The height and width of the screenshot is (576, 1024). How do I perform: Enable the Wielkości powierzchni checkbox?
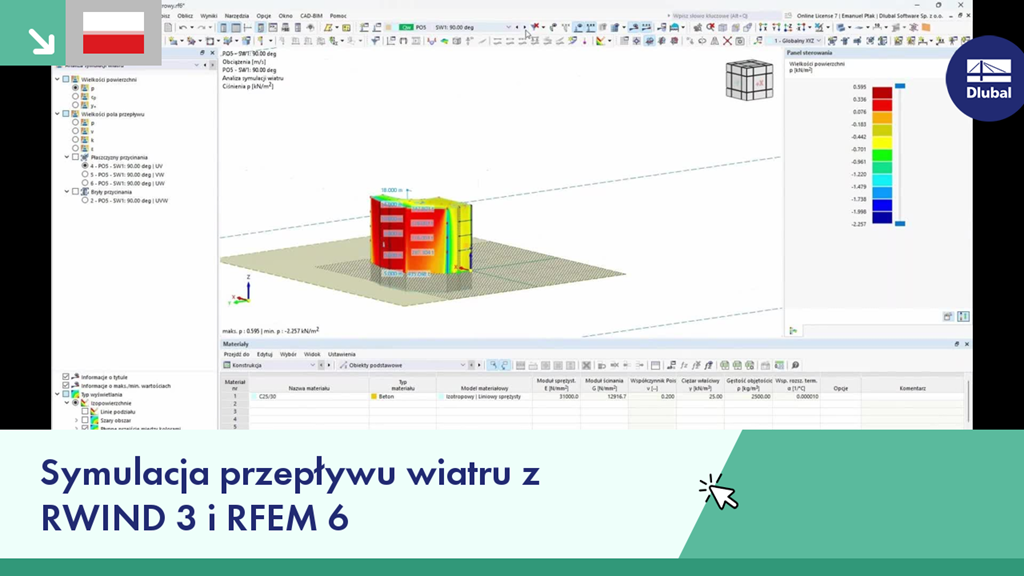tap(66, 79)
